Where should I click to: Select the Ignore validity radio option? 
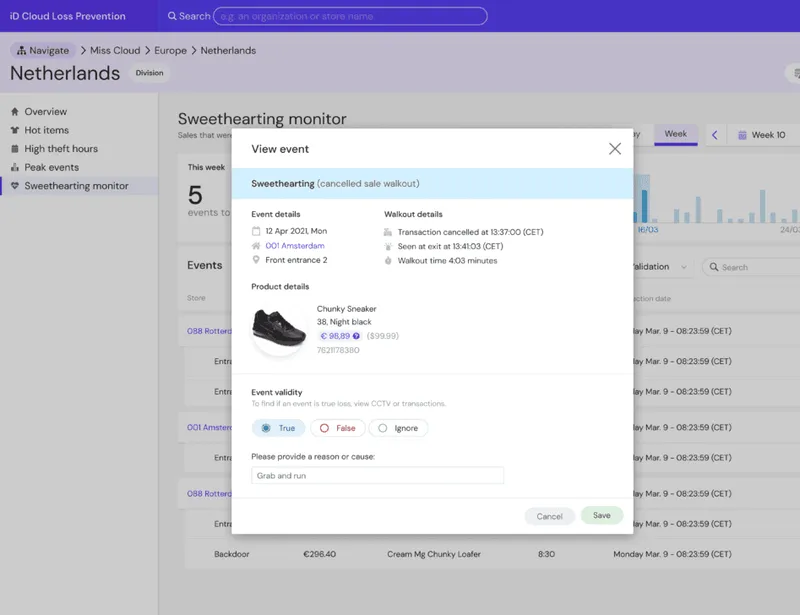pyautogui.click(x=398, y=428)
